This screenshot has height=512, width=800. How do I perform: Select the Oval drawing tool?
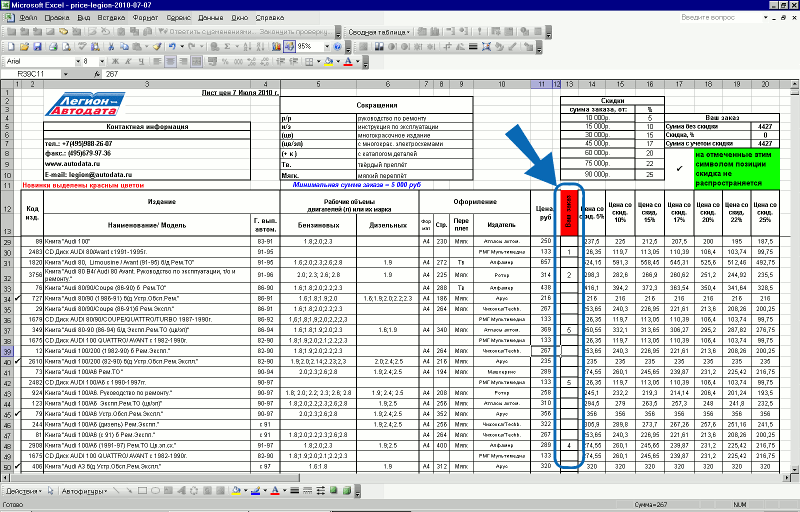coord(155,491)
